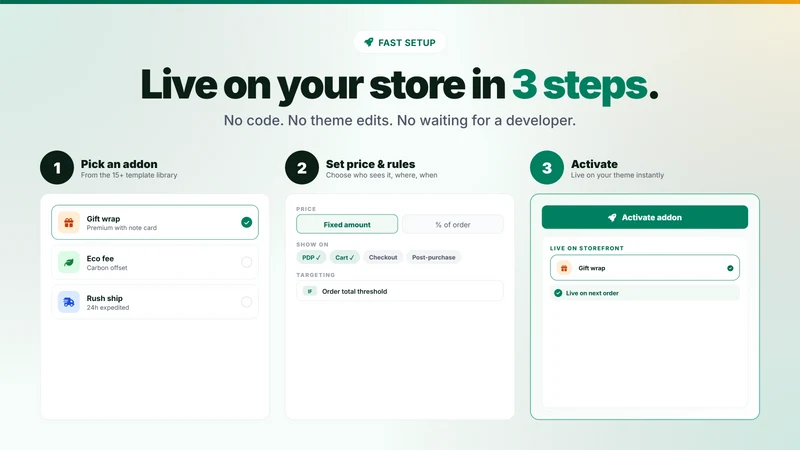Click the 'SHOW ON' section label
Viewport: 800px width, 450px height.
click(x=312, y=244)
